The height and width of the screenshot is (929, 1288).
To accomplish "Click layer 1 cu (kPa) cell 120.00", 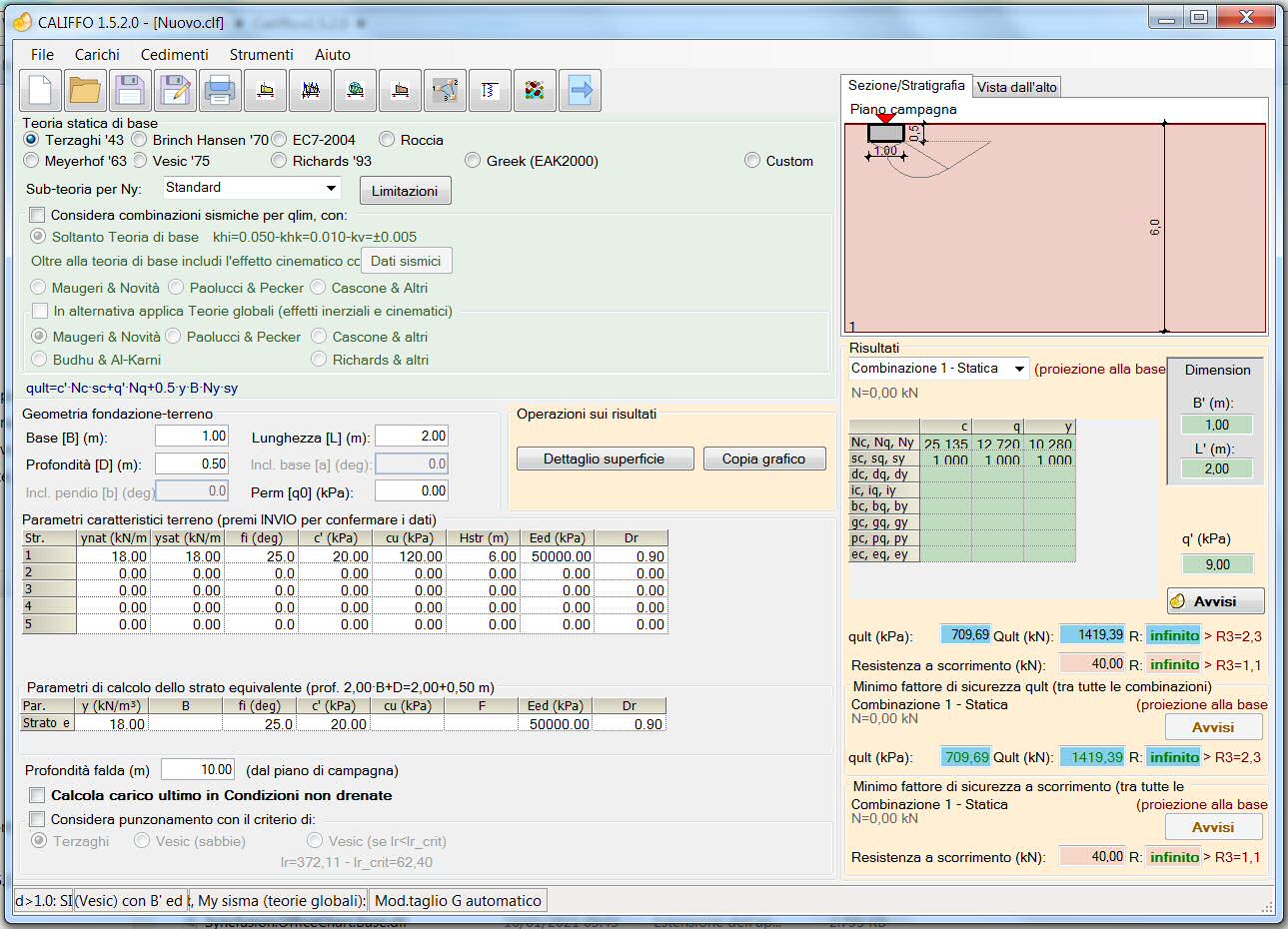I will pos(409,556).
